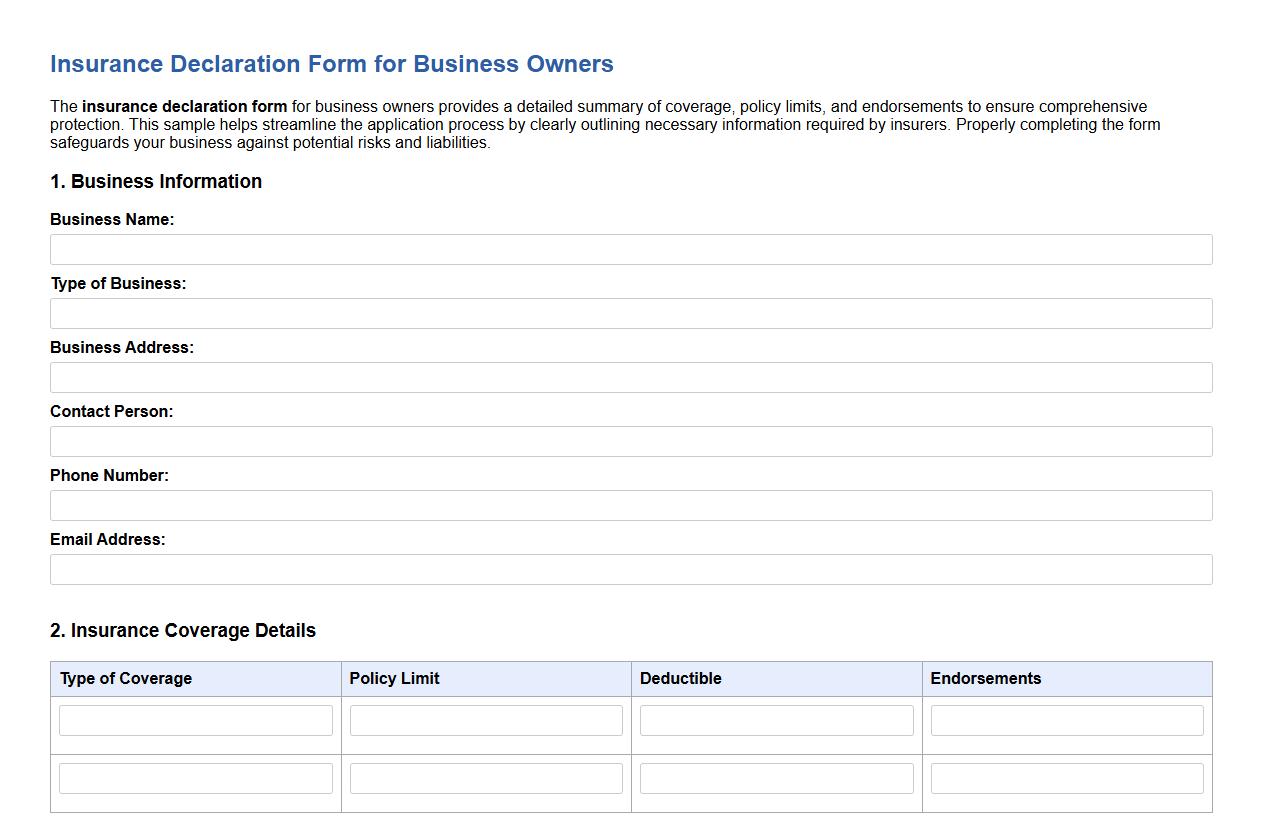The image size is (1263, 819).
Task: Select the second row Type of Coverage input
Action: [x=195, y=778]
